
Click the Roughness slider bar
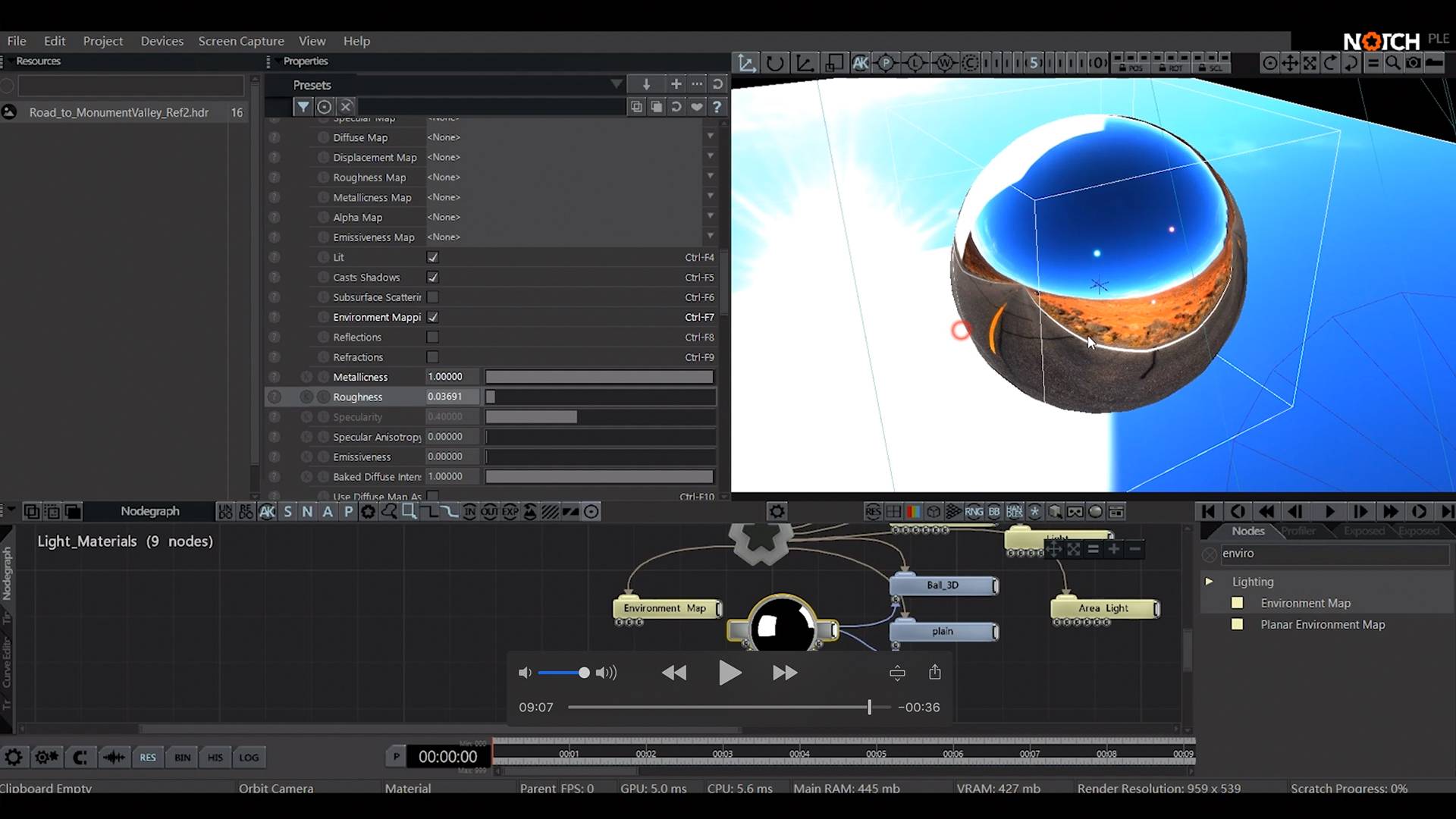tap(601, 397)
